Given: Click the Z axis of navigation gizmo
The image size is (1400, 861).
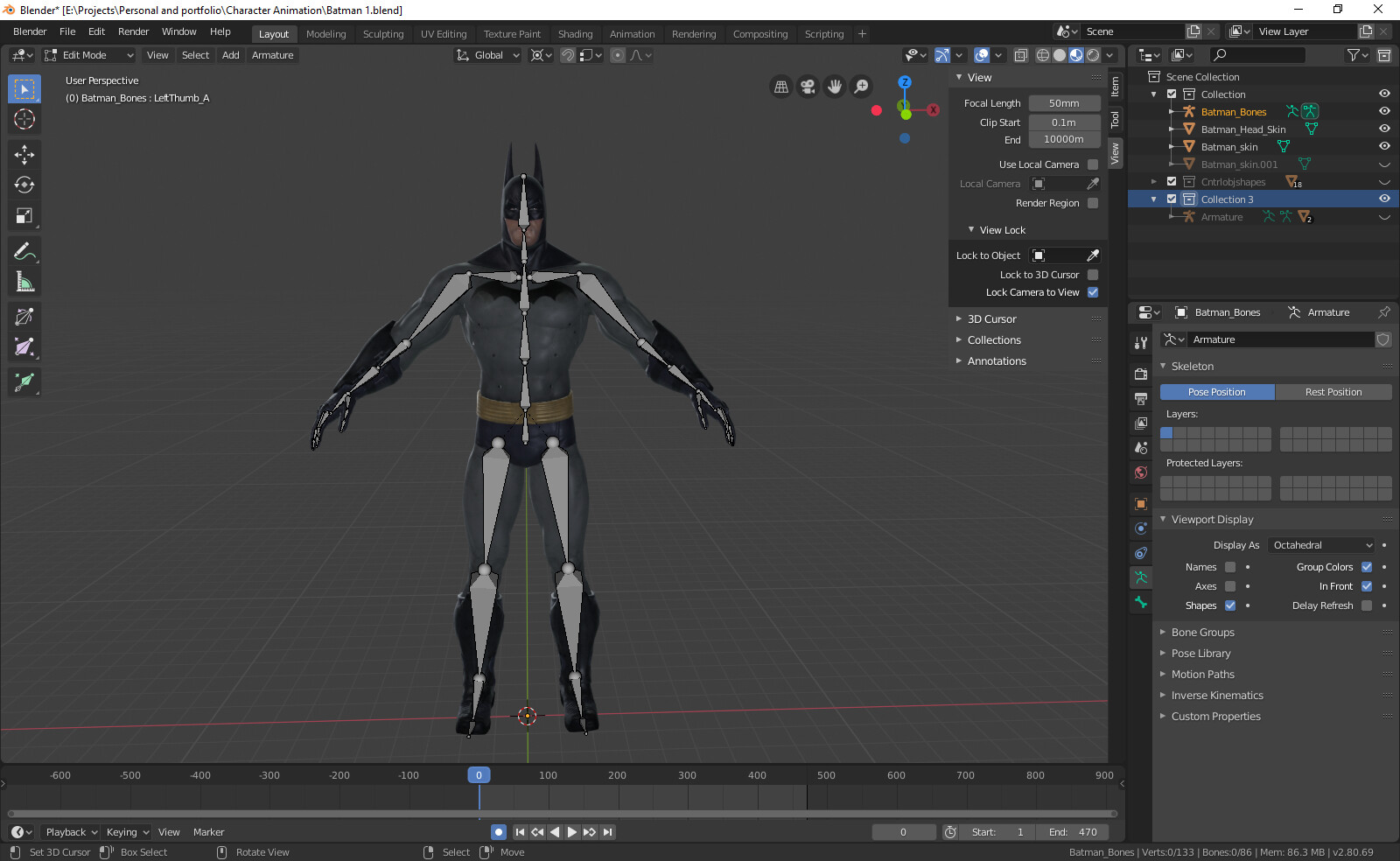Looking at the screenshot, I should (905, 81).
